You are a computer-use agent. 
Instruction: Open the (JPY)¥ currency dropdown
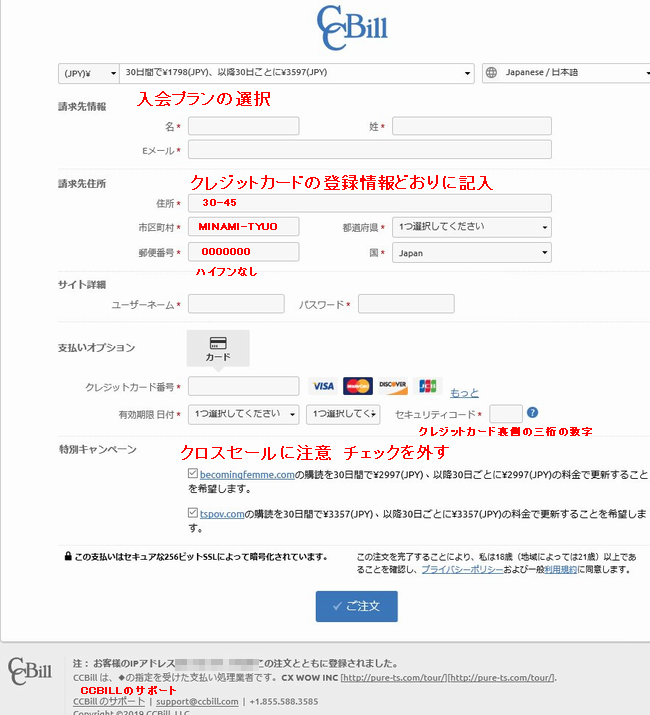(x=87, y=73)
